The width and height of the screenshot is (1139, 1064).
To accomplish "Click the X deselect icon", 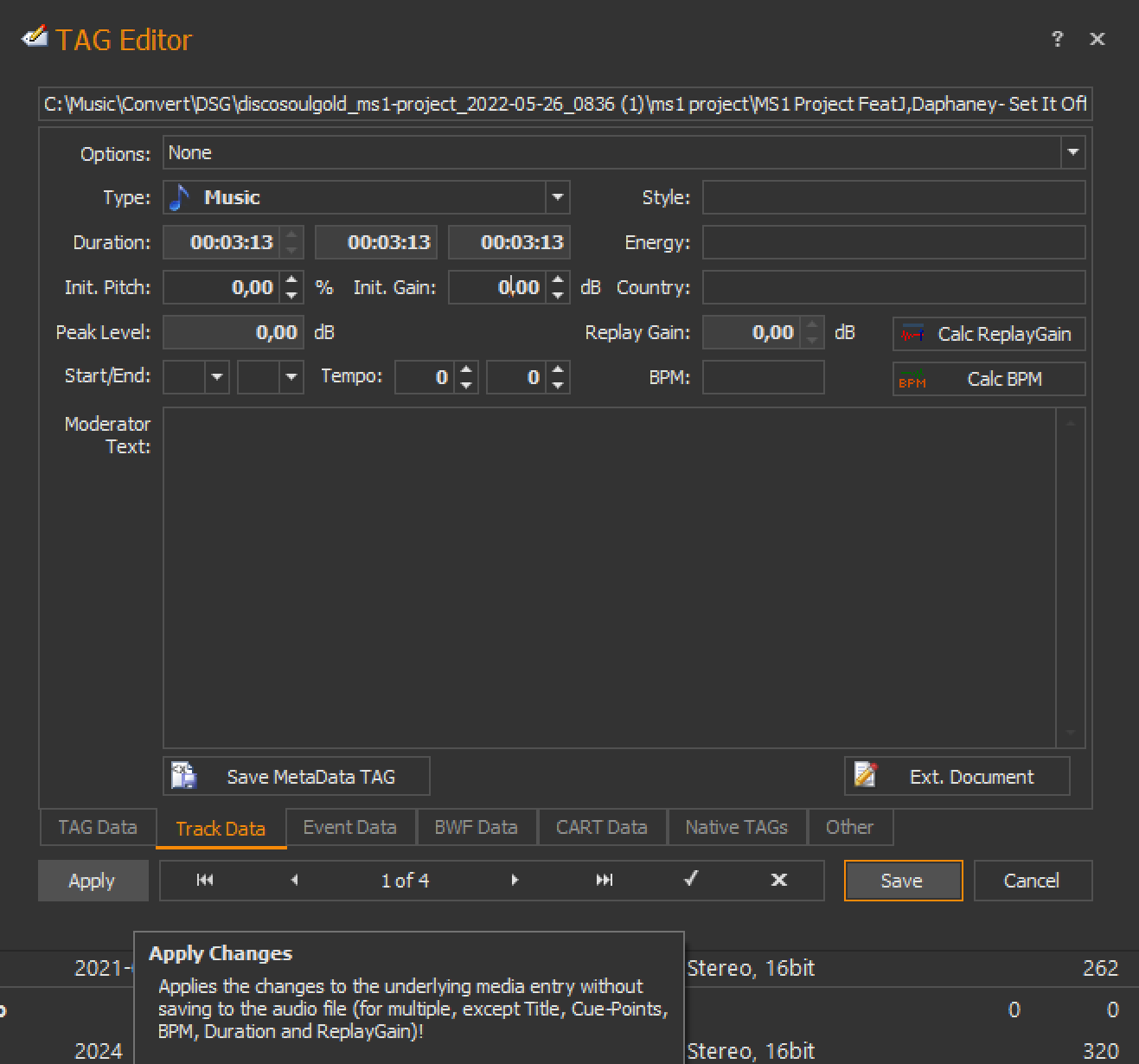I will (778, 880).
